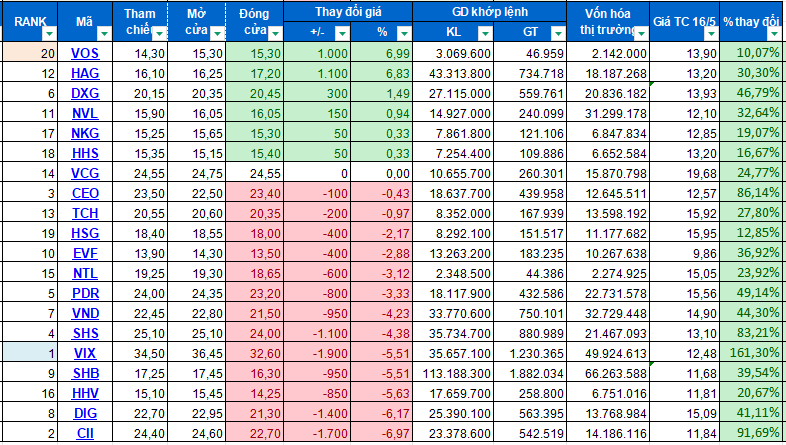Open the VOS stock link
The width and height of the screenshot is (786, 445).
(x=85, y=53)
